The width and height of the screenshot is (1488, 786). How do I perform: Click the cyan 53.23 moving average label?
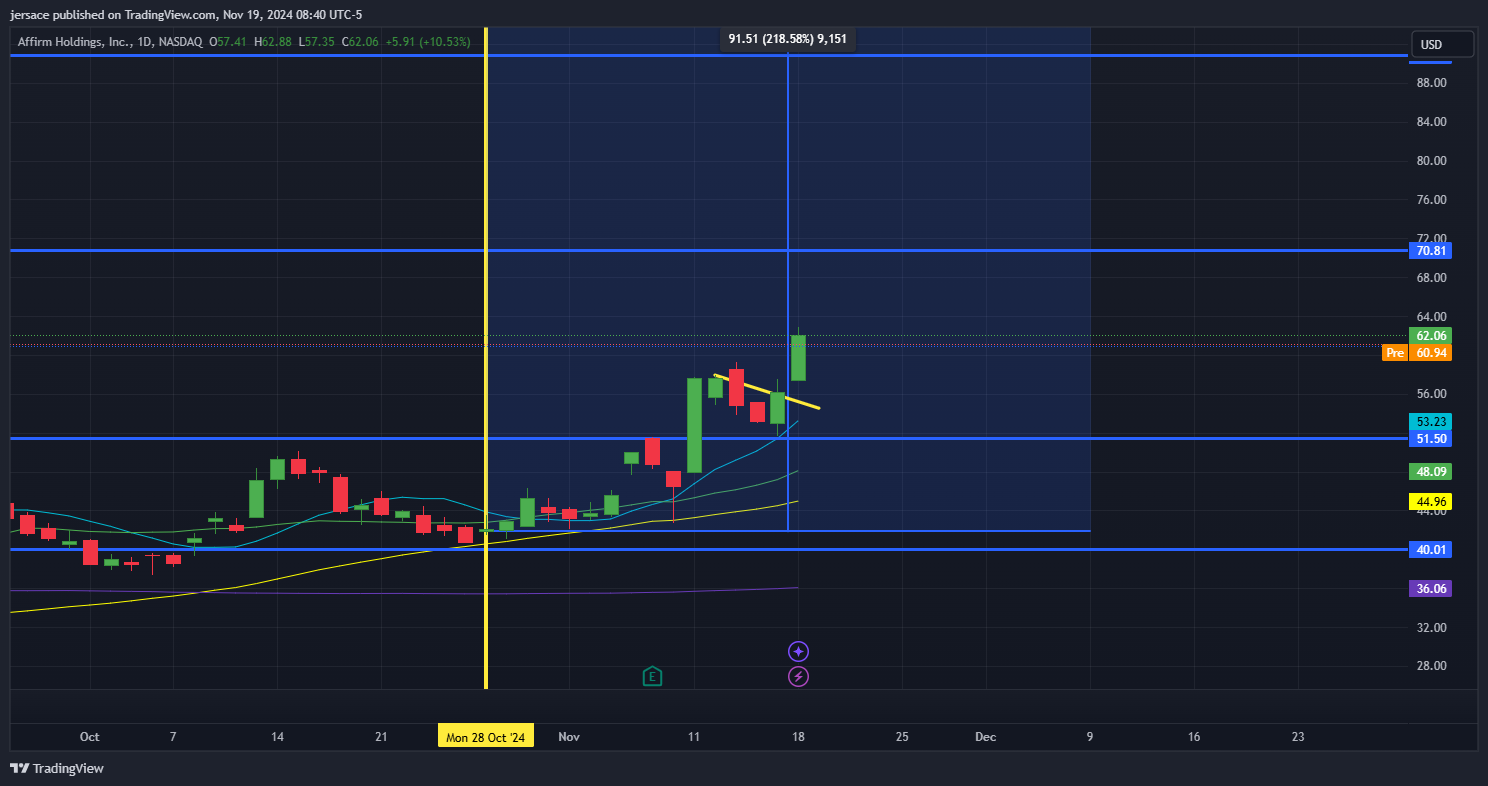(1431, 421)
